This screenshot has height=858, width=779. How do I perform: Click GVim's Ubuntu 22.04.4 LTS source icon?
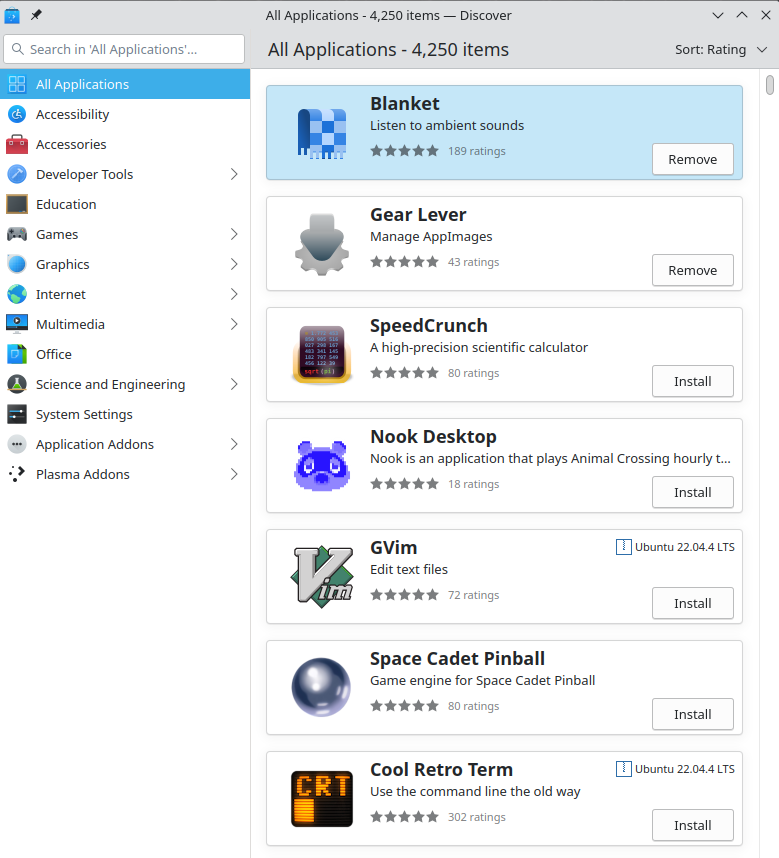(624, 547)
